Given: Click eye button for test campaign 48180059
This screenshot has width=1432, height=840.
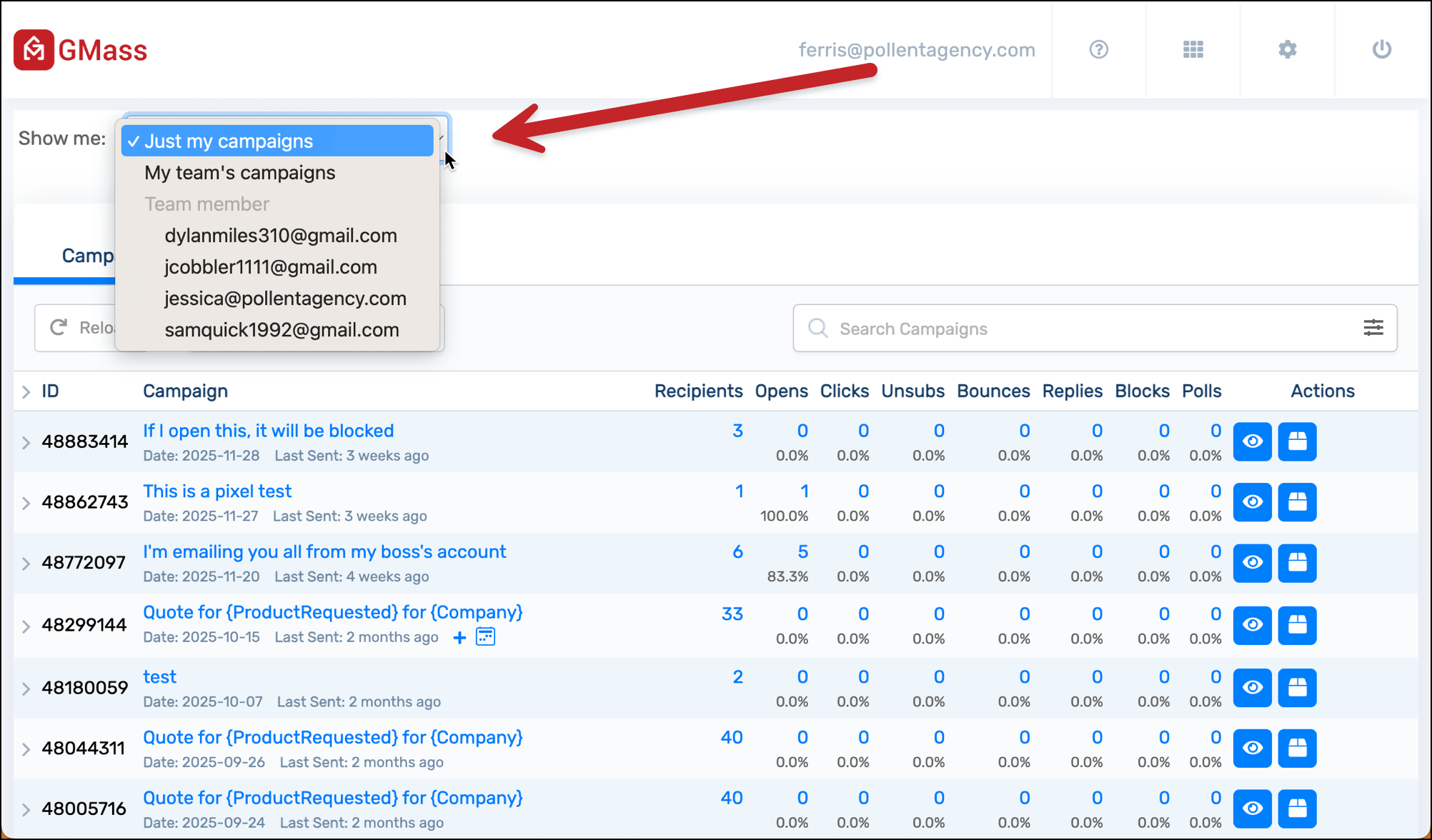Looking at the screenshot, I should click(x=1252, y=688).
